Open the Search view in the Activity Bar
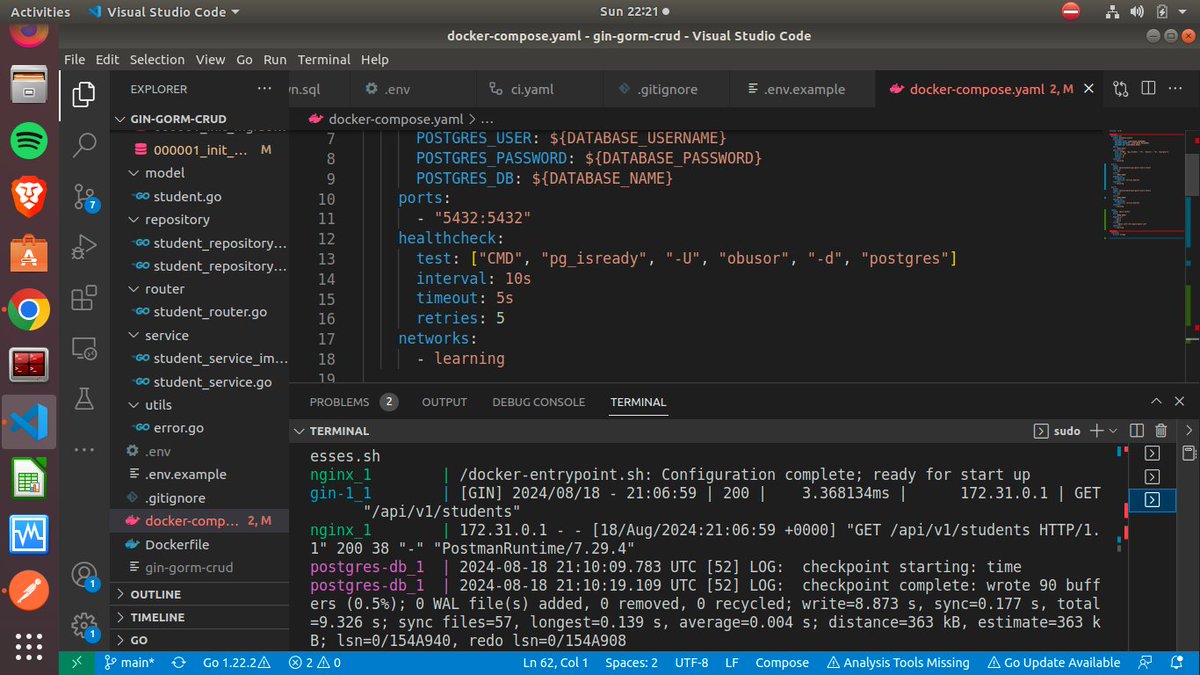The image size is (1200, 675). tap(84, 147)
